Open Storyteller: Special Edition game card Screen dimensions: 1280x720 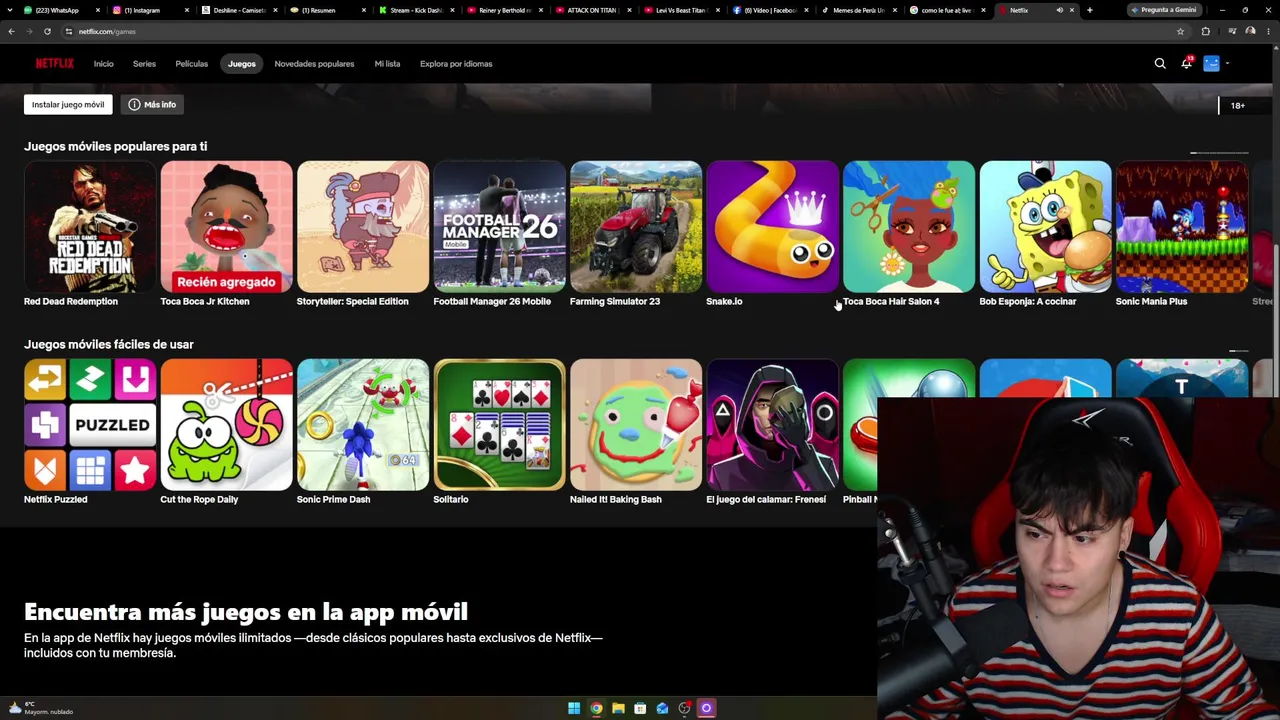tap(363, 226)
